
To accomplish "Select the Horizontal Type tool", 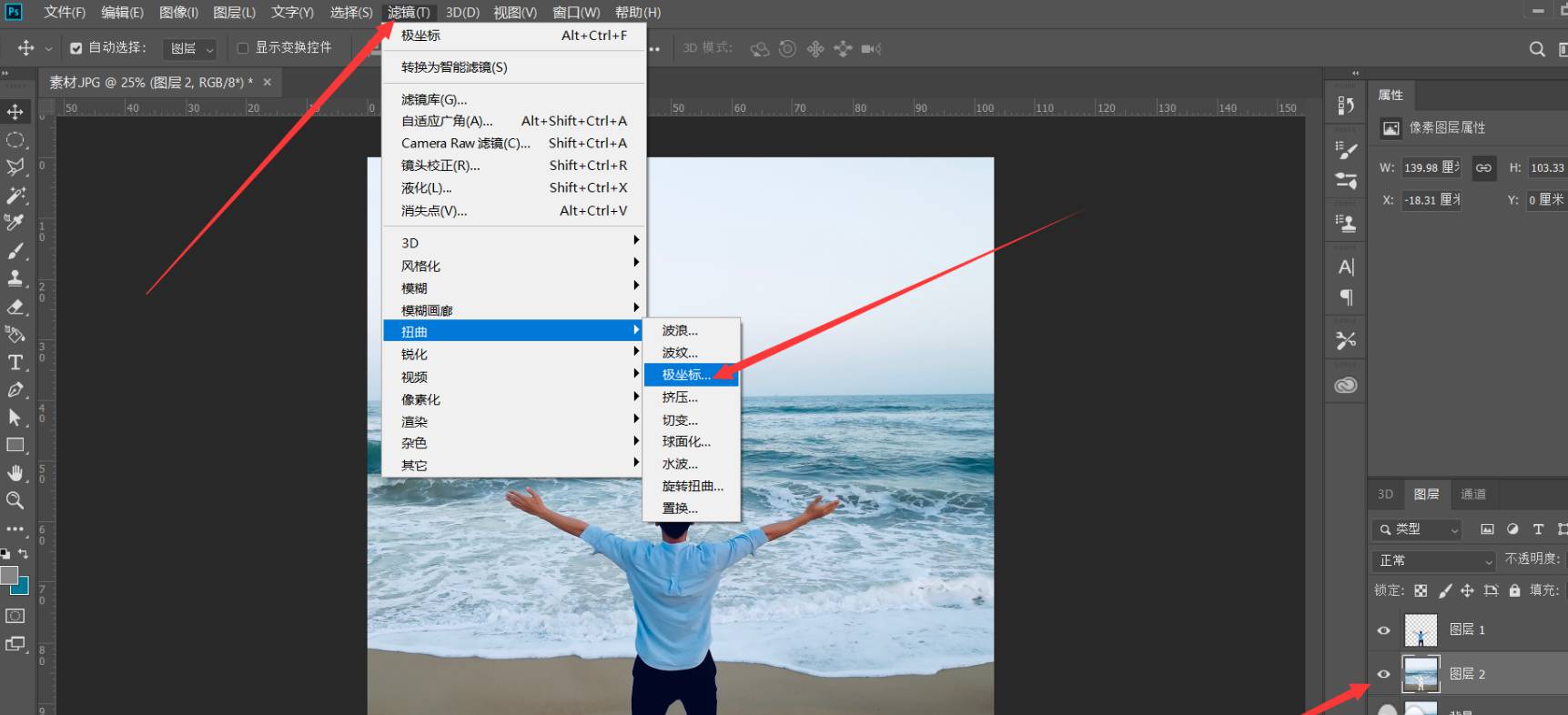I will (15, 362).
